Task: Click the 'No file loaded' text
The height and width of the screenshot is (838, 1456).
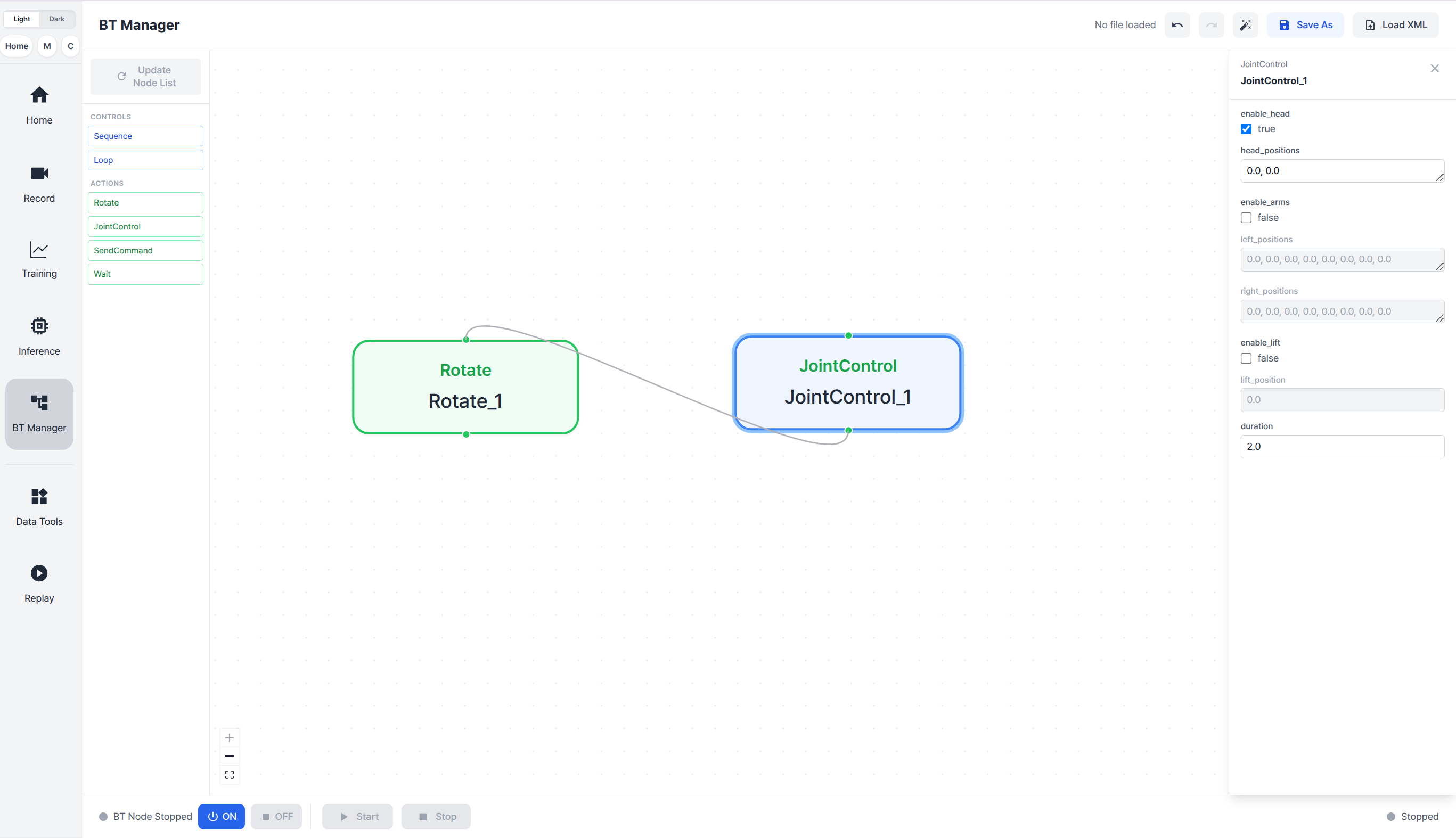Action: click(x=1125, y=24)
